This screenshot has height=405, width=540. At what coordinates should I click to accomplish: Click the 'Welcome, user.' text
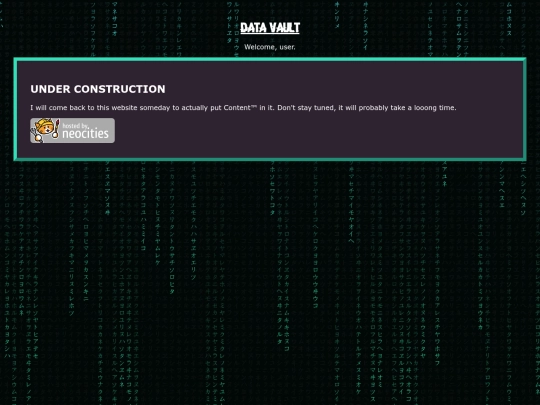click(270, 47)
